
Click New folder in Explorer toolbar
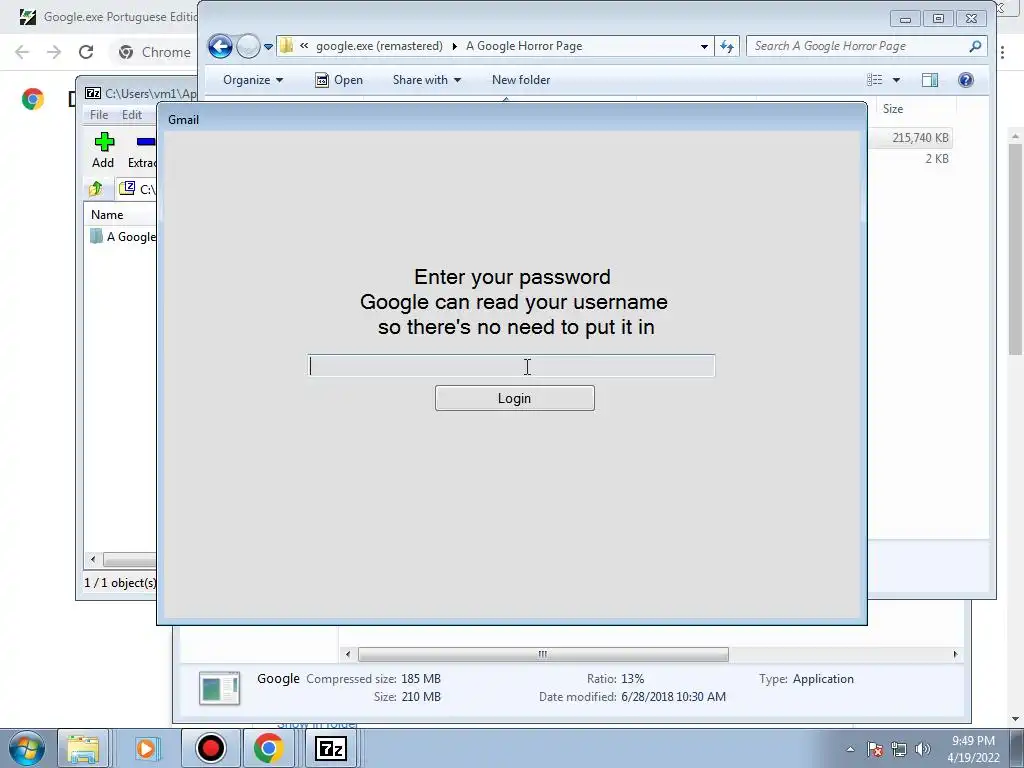[x=520, y=80]
